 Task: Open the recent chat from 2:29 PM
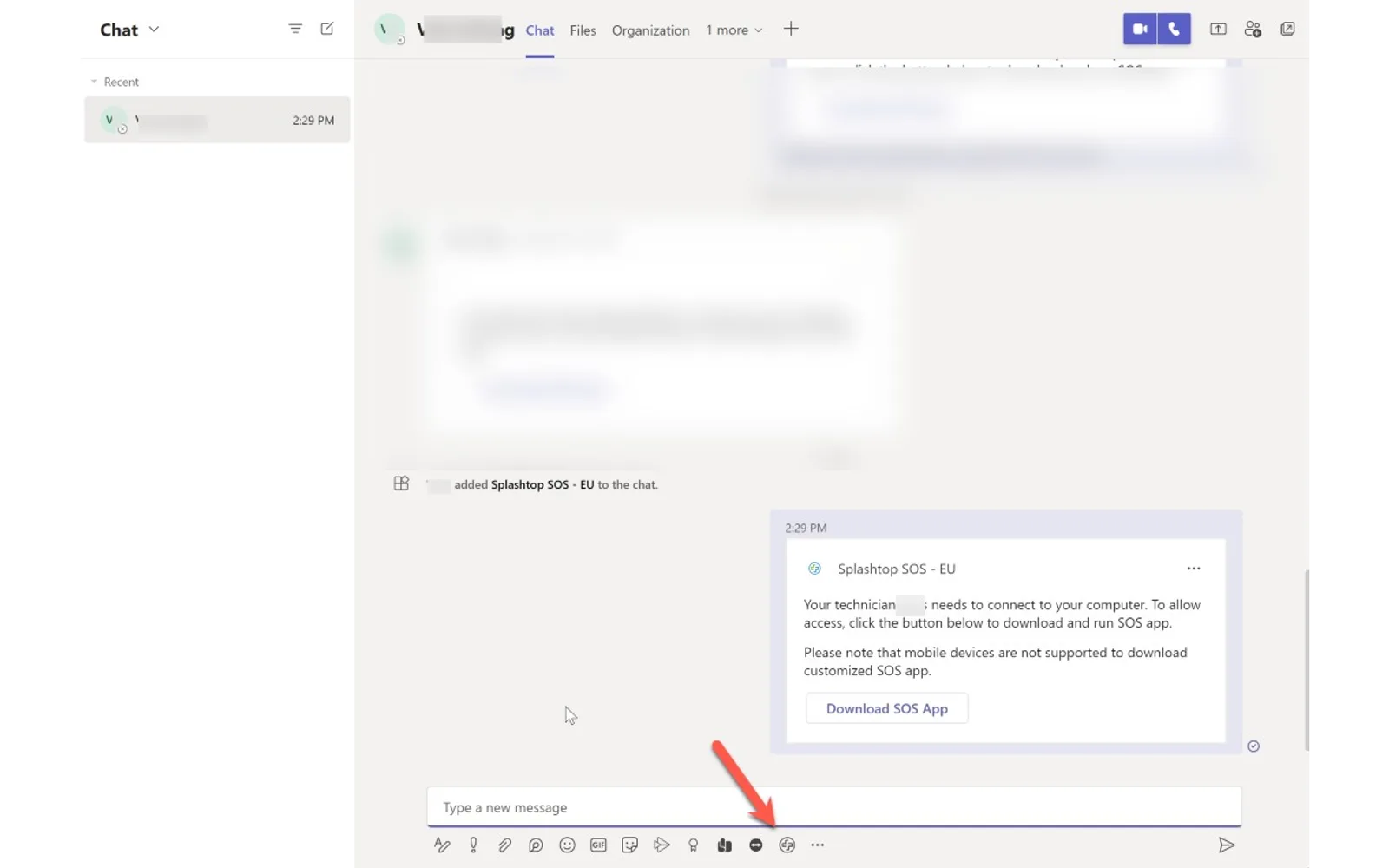(217, 120)
